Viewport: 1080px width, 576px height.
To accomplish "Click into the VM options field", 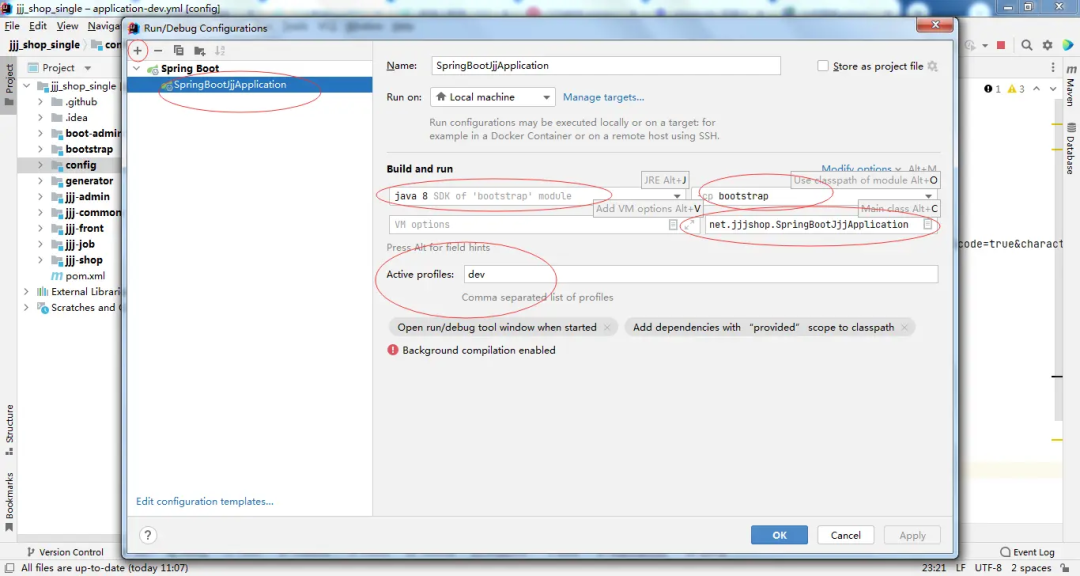I will pos(529,225).
